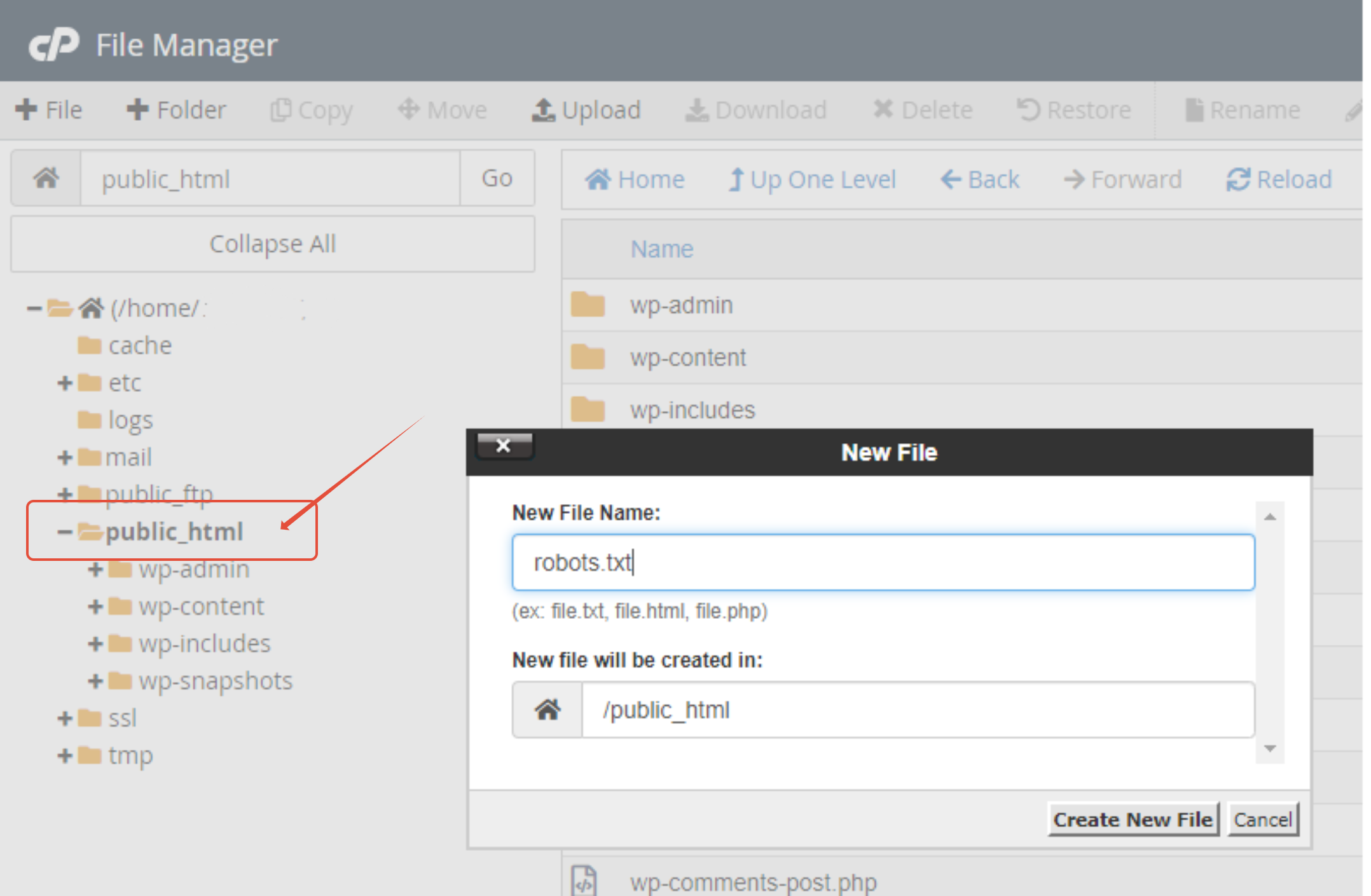The width and height of the screenshot is (1371, 896).
Task: Click the Upload toolbar icon
Action: (x=543, y=110)
